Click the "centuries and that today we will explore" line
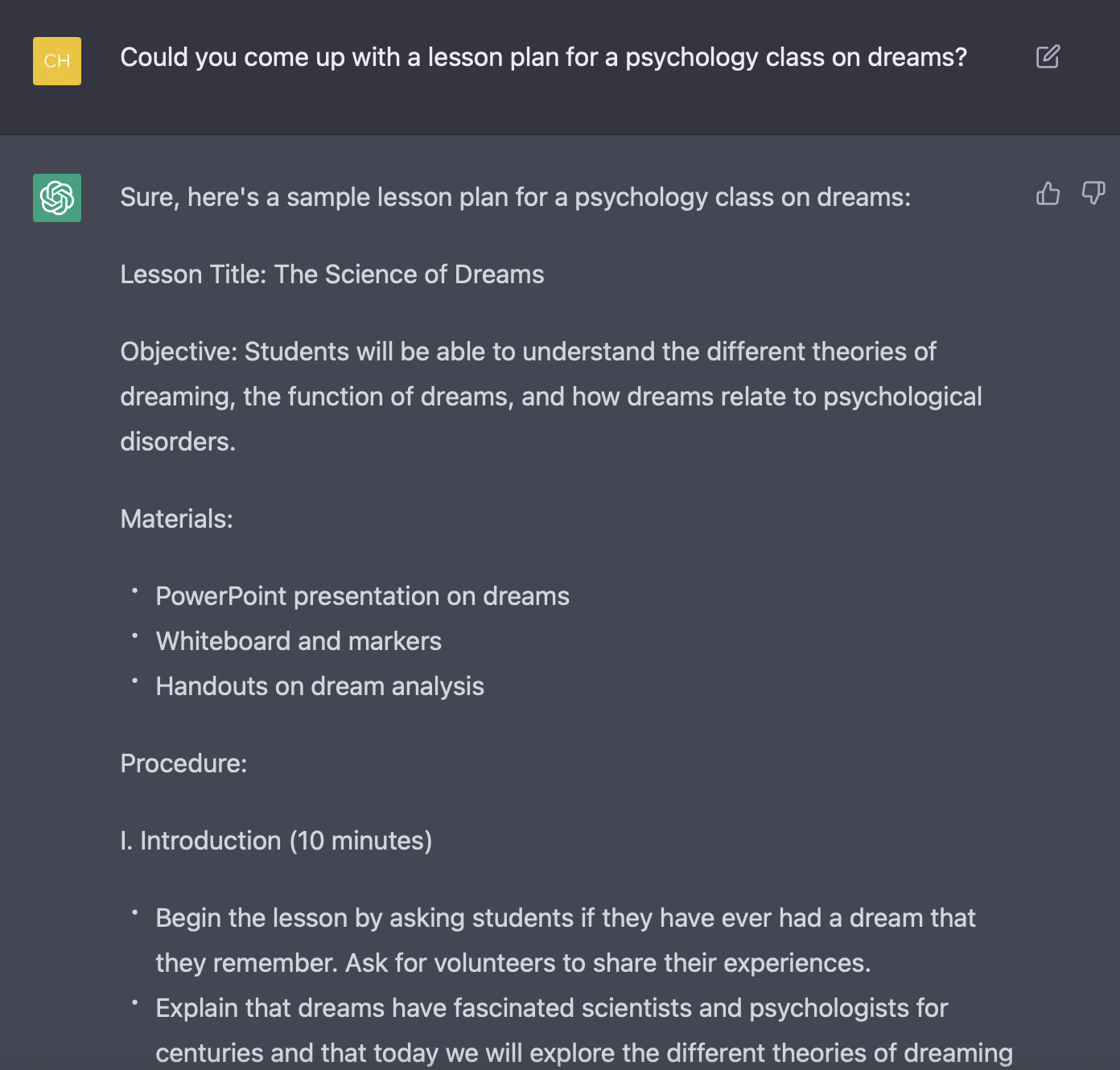 point(584,1053)
